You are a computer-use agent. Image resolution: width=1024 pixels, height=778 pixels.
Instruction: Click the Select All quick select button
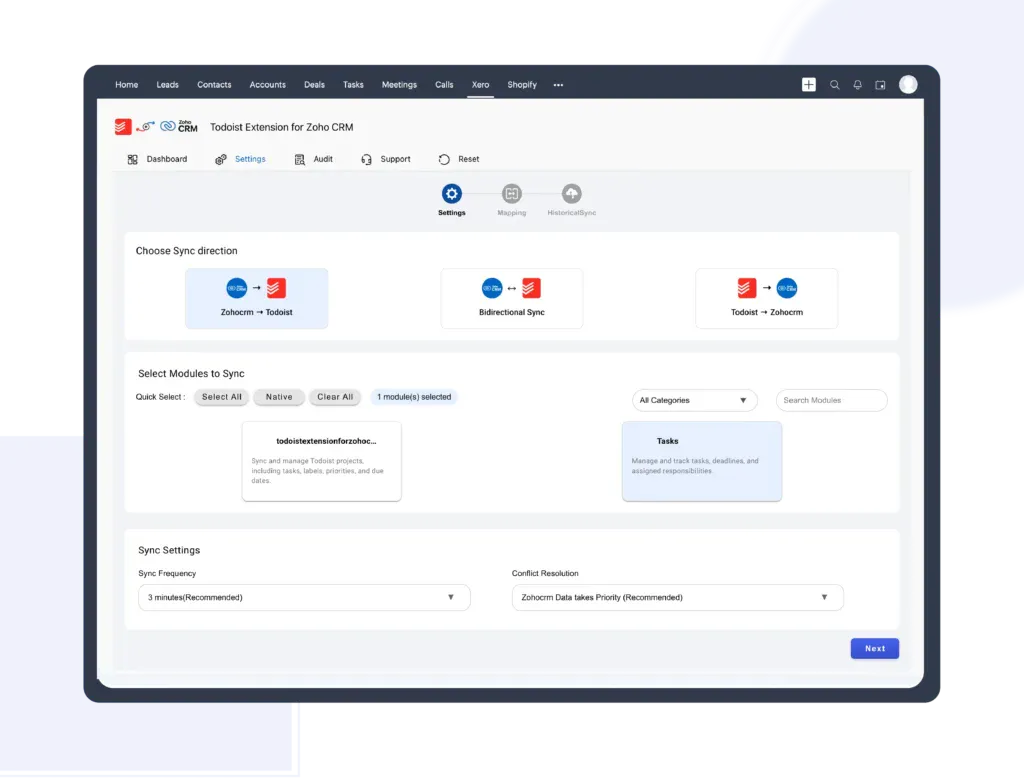point(221,397)
